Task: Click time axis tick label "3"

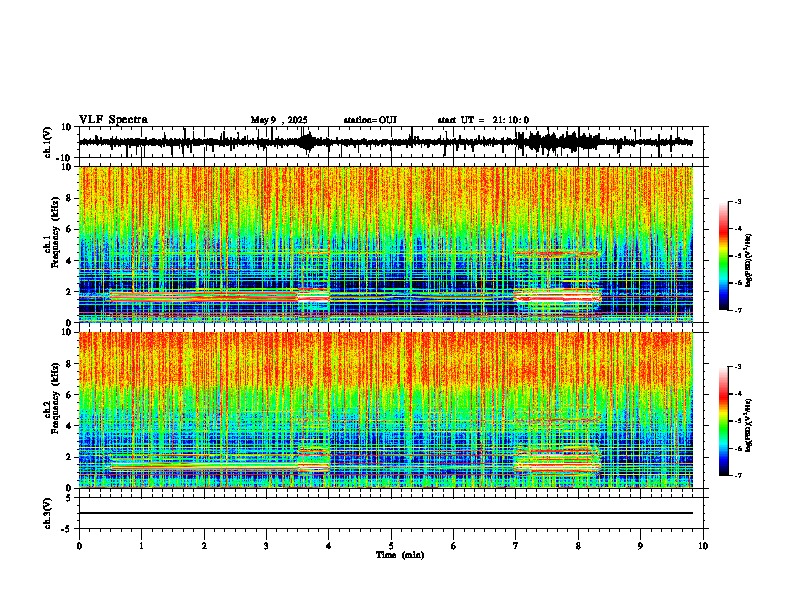Action: tap(266, 546)
